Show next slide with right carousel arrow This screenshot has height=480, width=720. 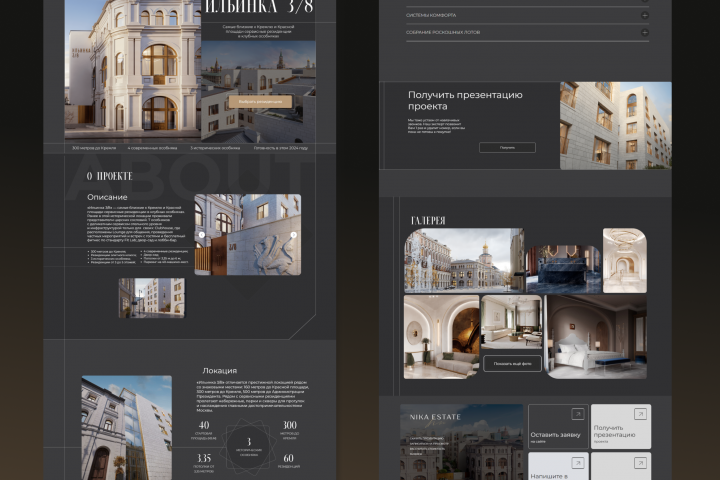click(293, 235)
